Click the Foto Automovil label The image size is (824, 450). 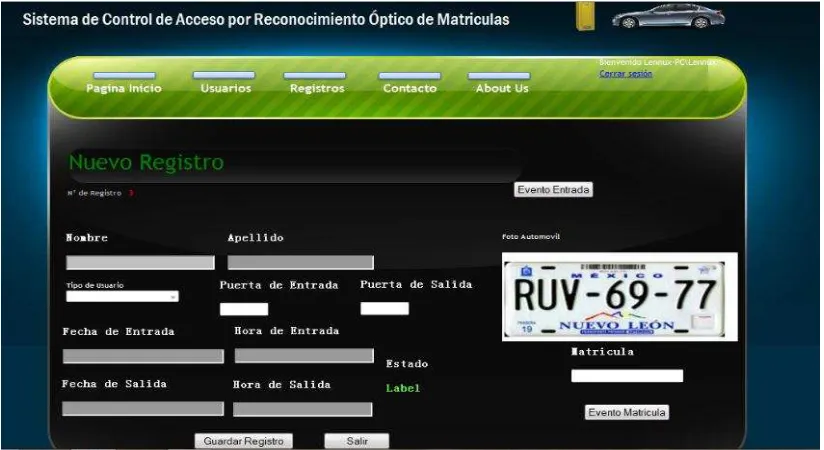click(x=531, y=237)
